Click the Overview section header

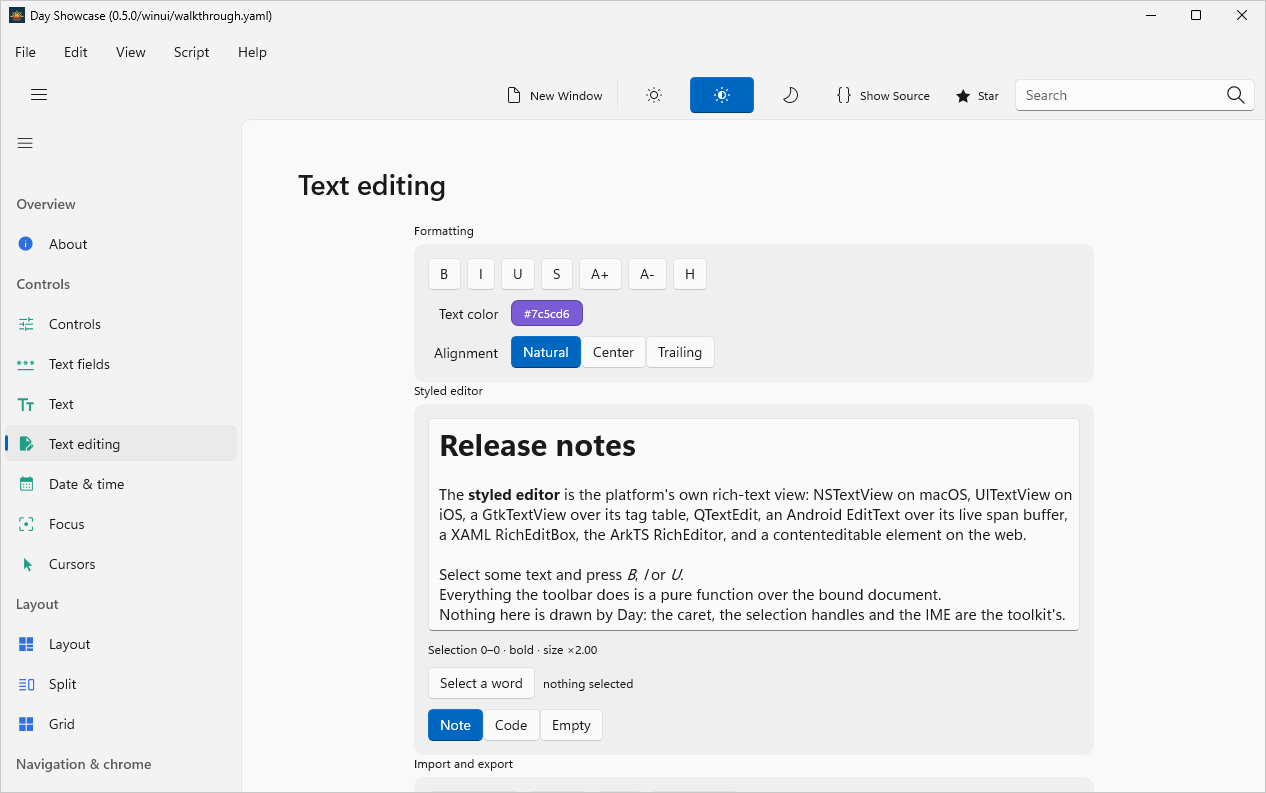[x=46, y=204]
